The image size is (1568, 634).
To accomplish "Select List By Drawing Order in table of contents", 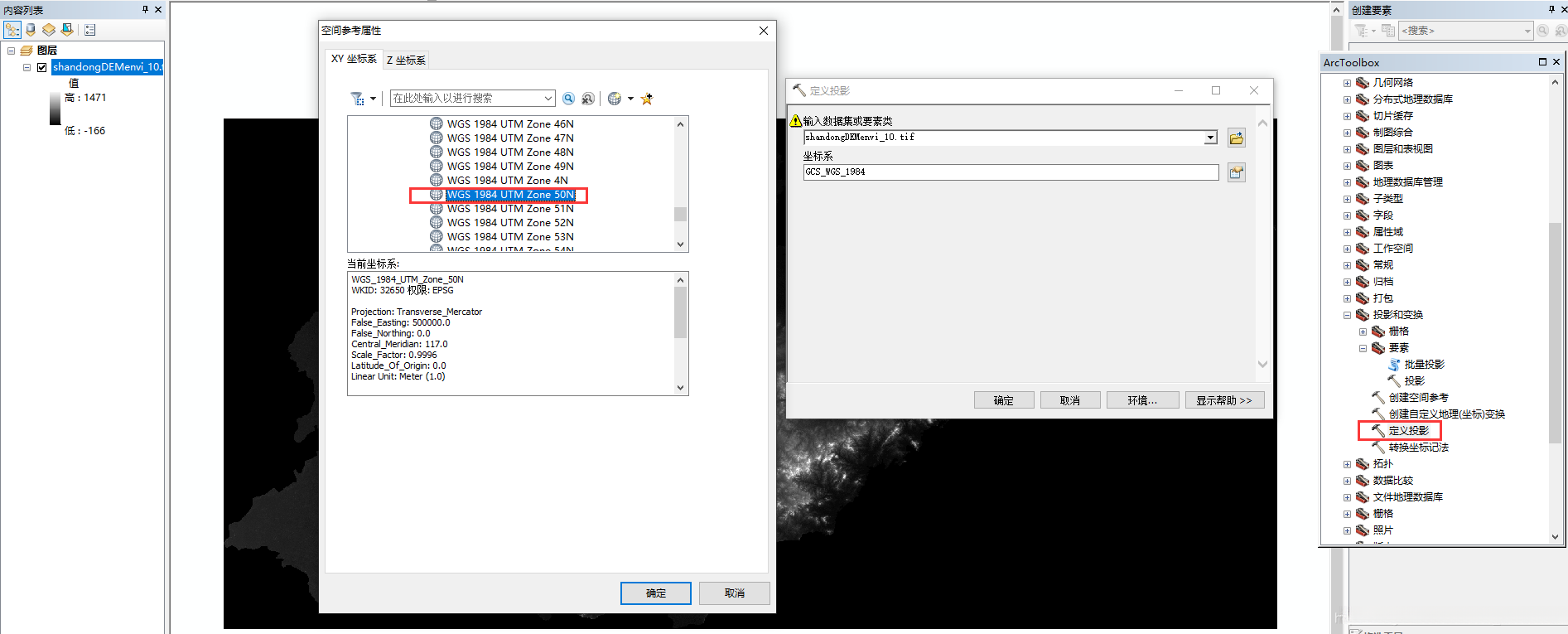I will point(12,30).
